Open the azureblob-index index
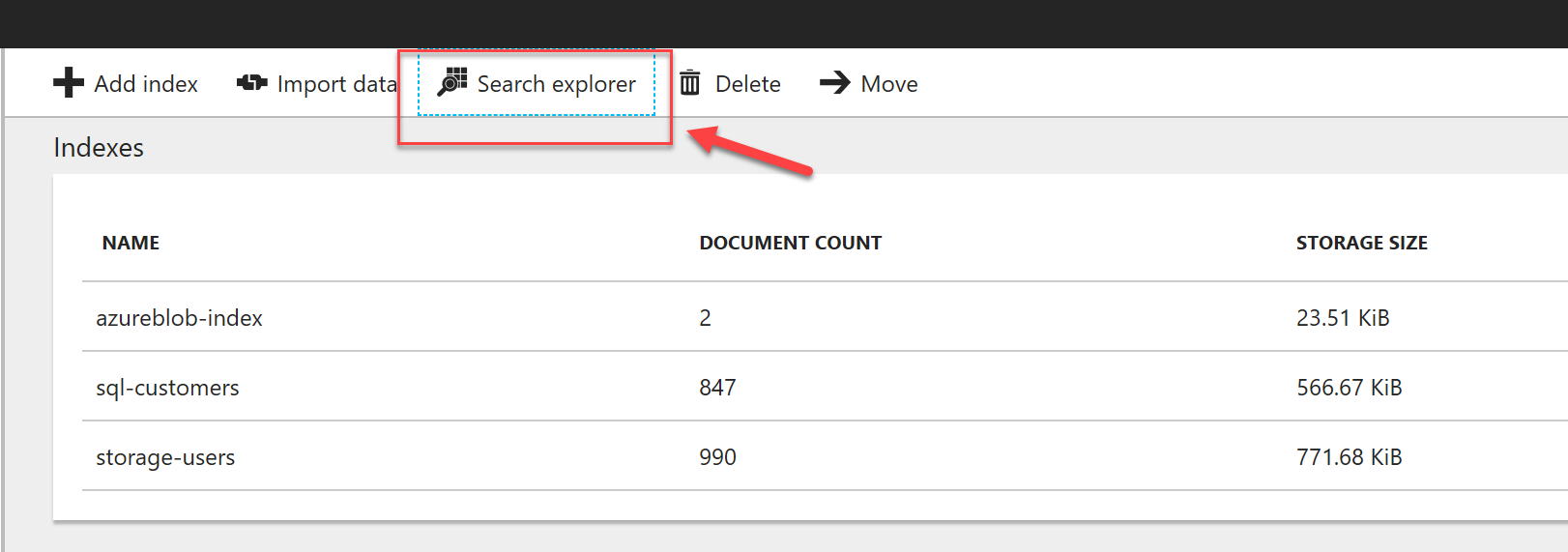The width and height of the screenshot is (1568, 552). click(x=179, y=318)
